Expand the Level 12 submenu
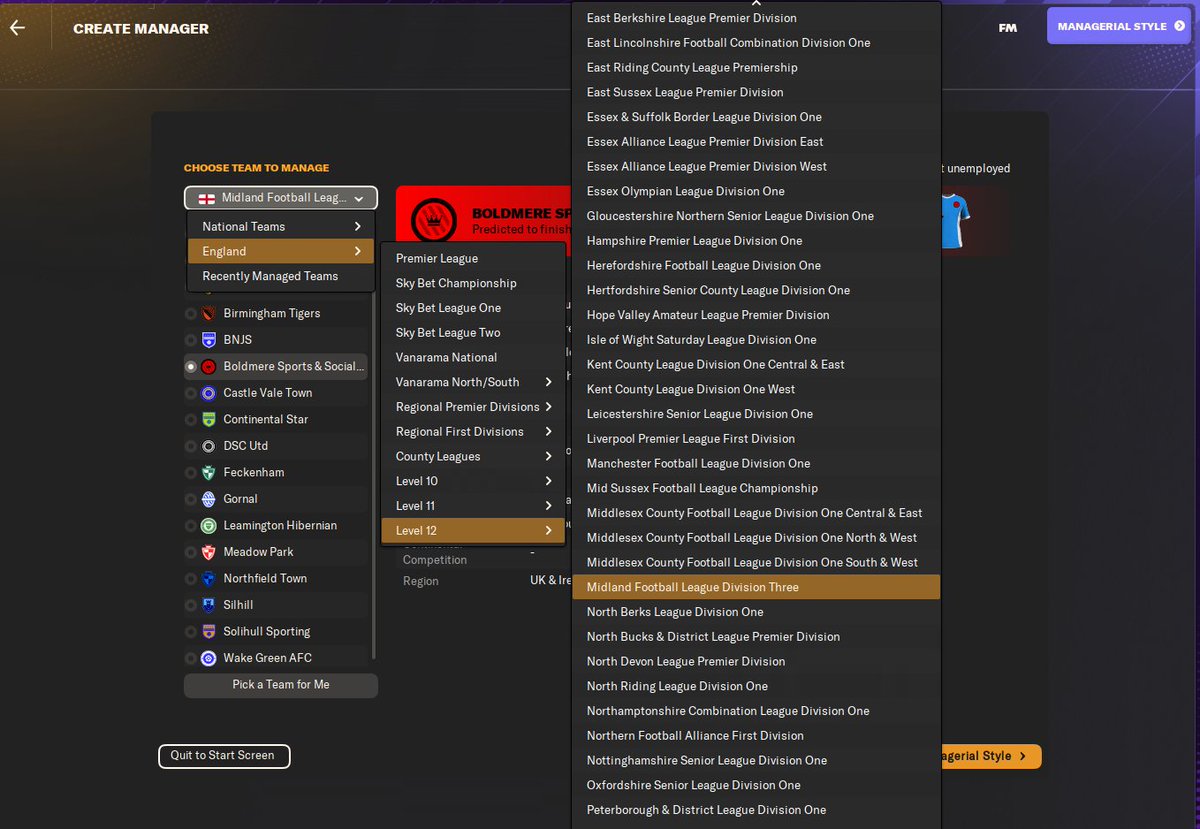The image size is (1200, 829). click(473, 530)
